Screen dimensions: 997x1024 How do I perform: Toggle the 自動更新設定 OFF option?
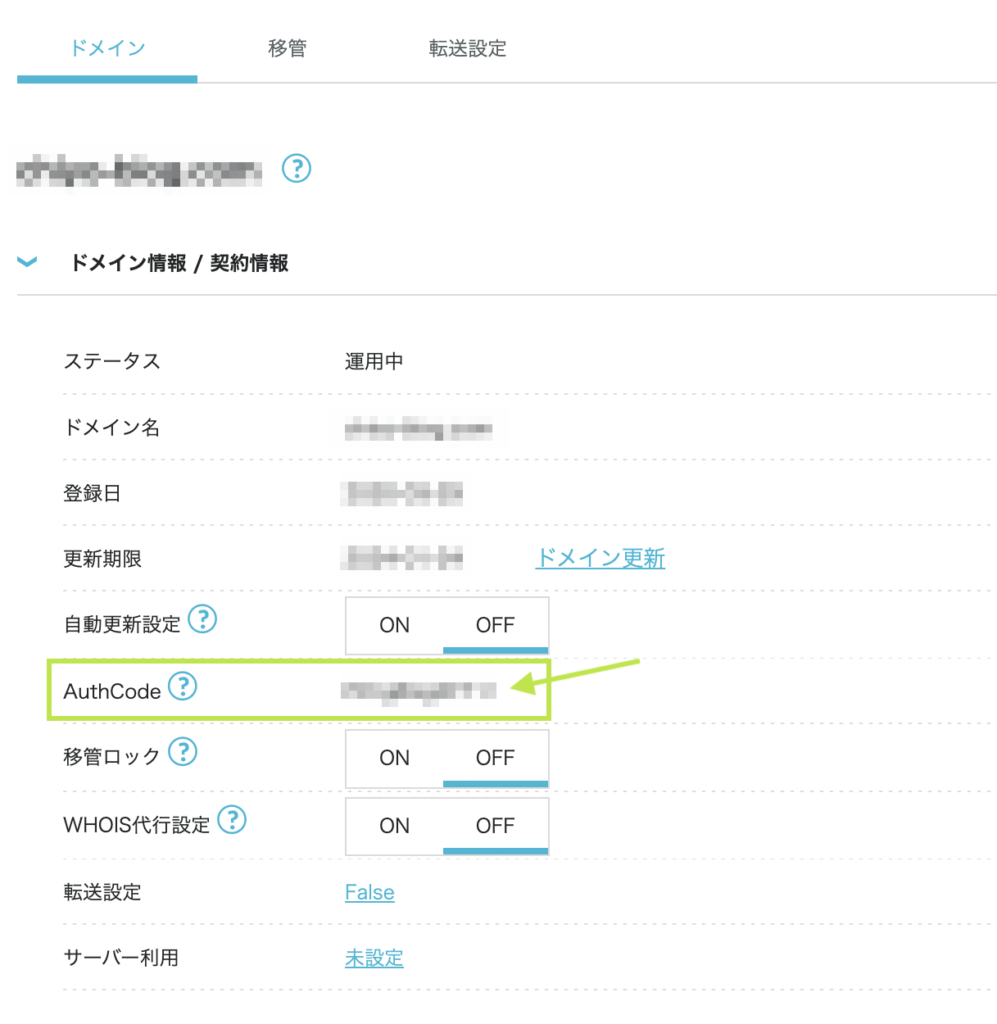495,625
